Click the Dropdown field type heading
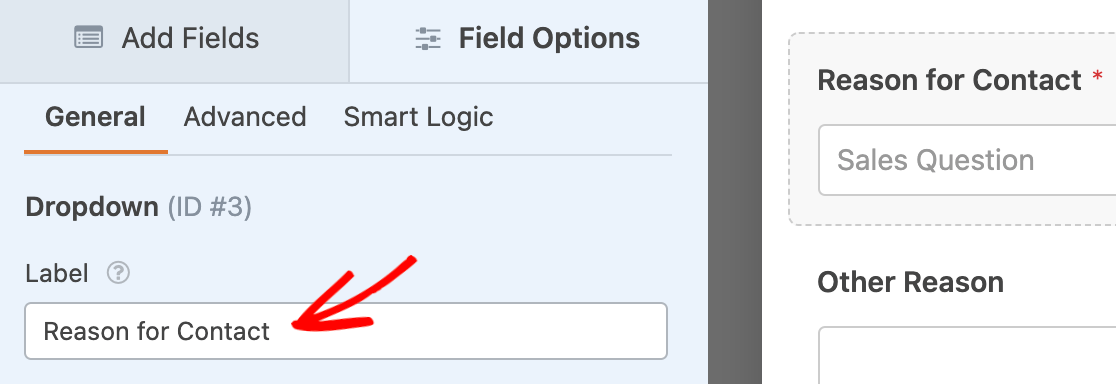Viewport: 1116px width, 384px height. tap(92, 208)
